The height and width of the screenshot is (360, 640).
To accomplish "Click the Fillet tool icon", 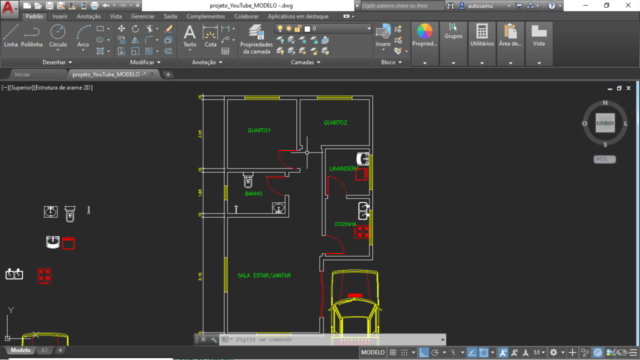I will [149, 40].
